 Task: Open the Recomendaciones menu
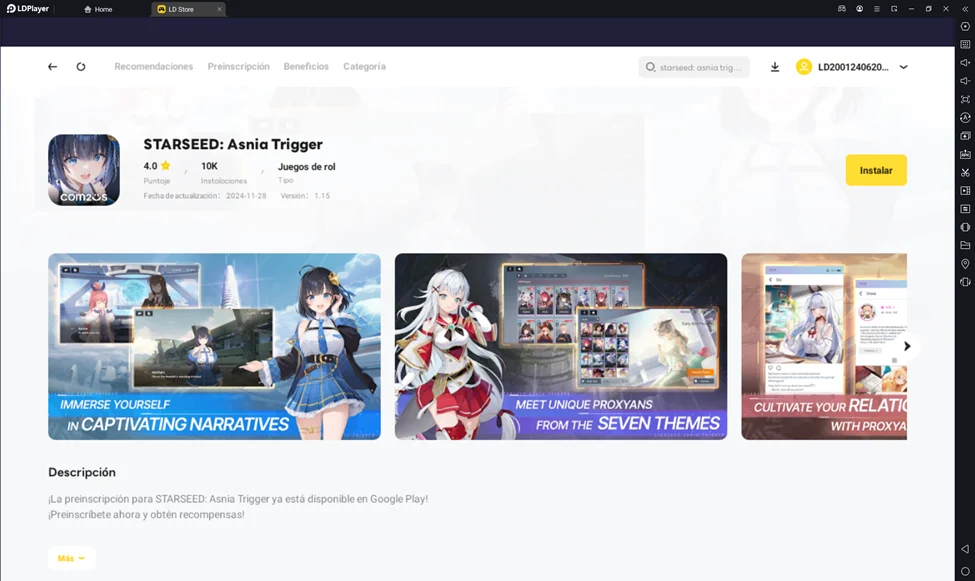click(154, 67)
